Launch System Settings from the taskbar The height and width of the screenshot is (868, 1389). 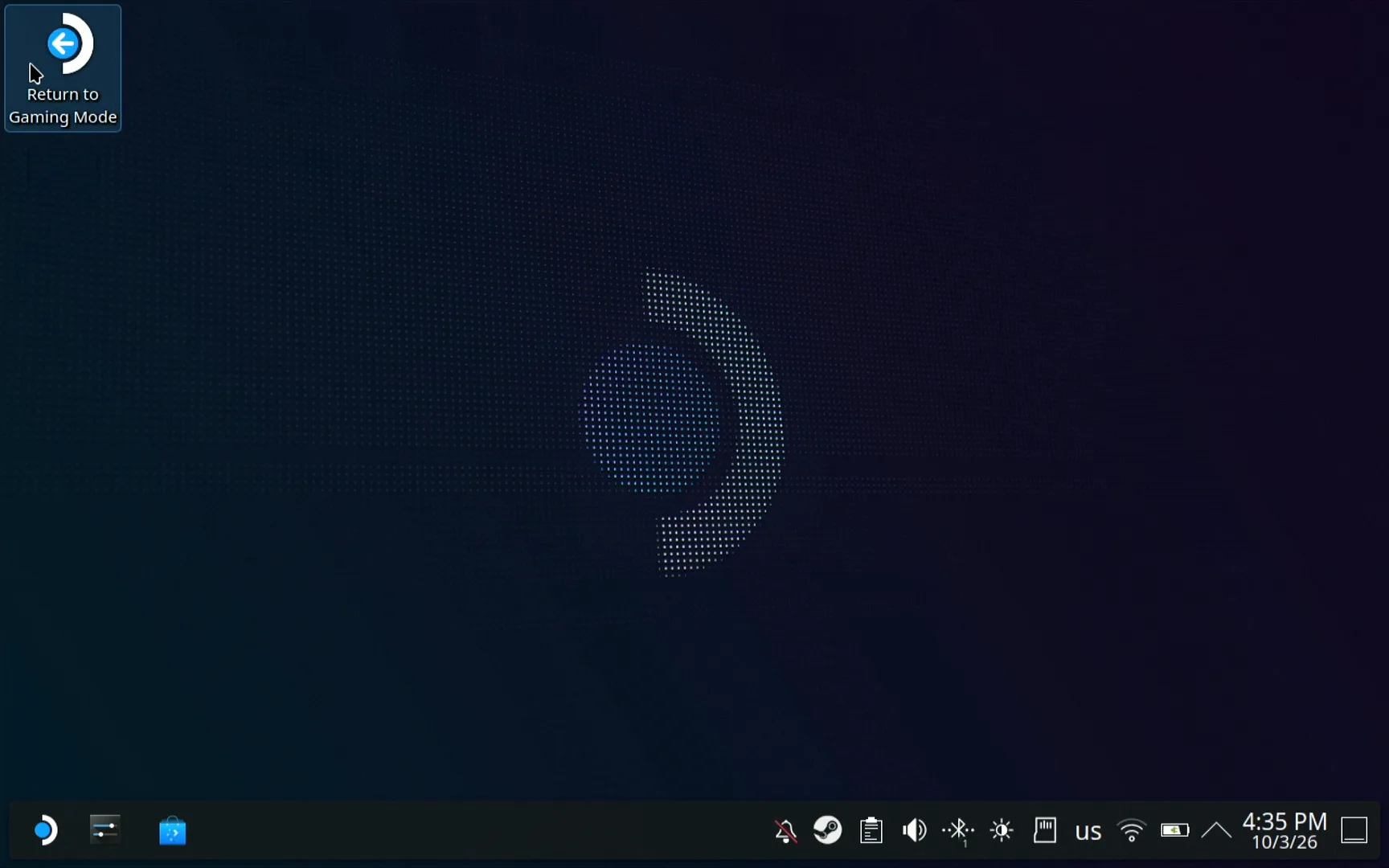point(104,830)
